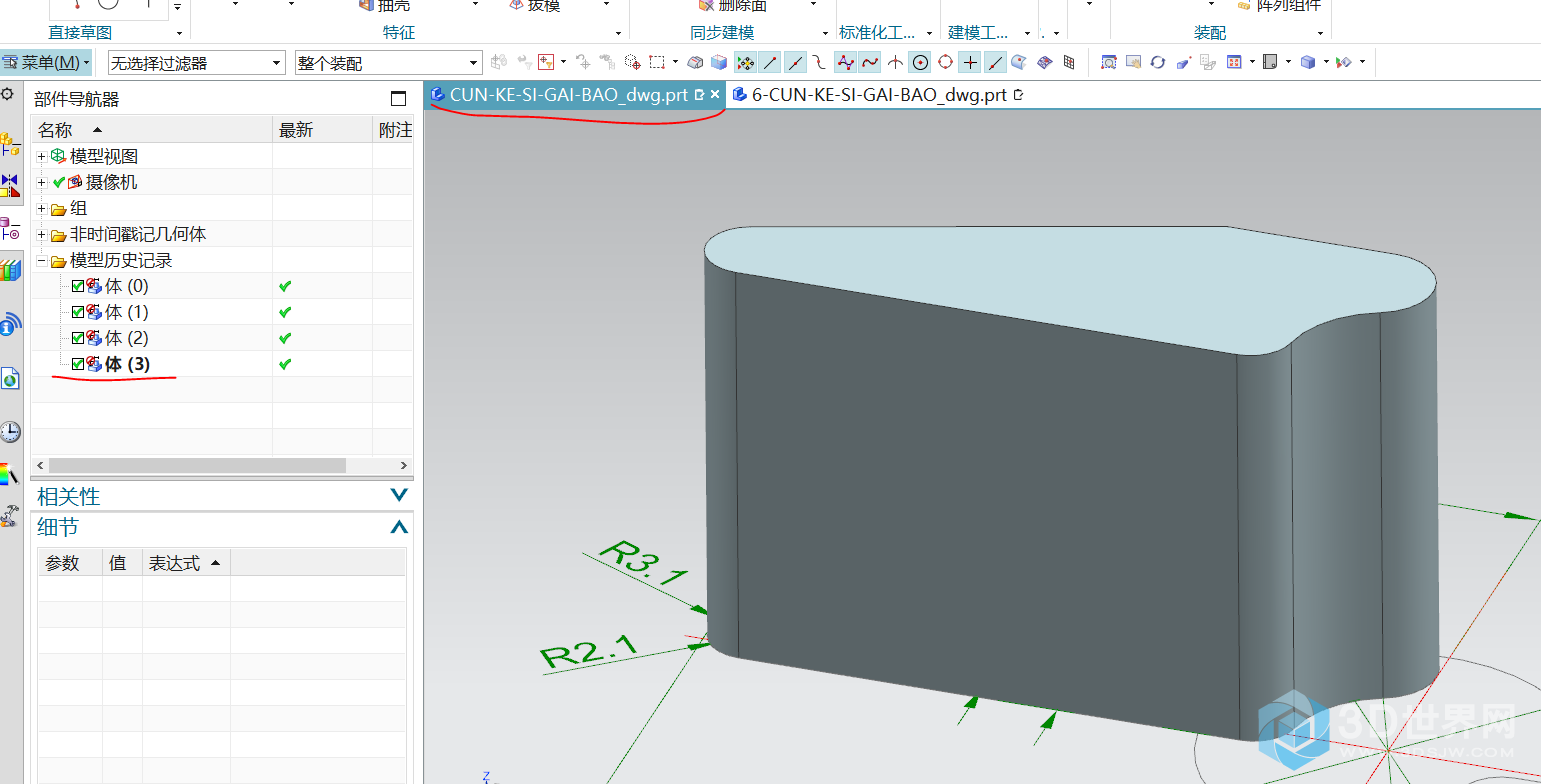Open the HD3D info tools sidebar icon
This screenshot has width=1541, height=784.
tap(10, 323)
